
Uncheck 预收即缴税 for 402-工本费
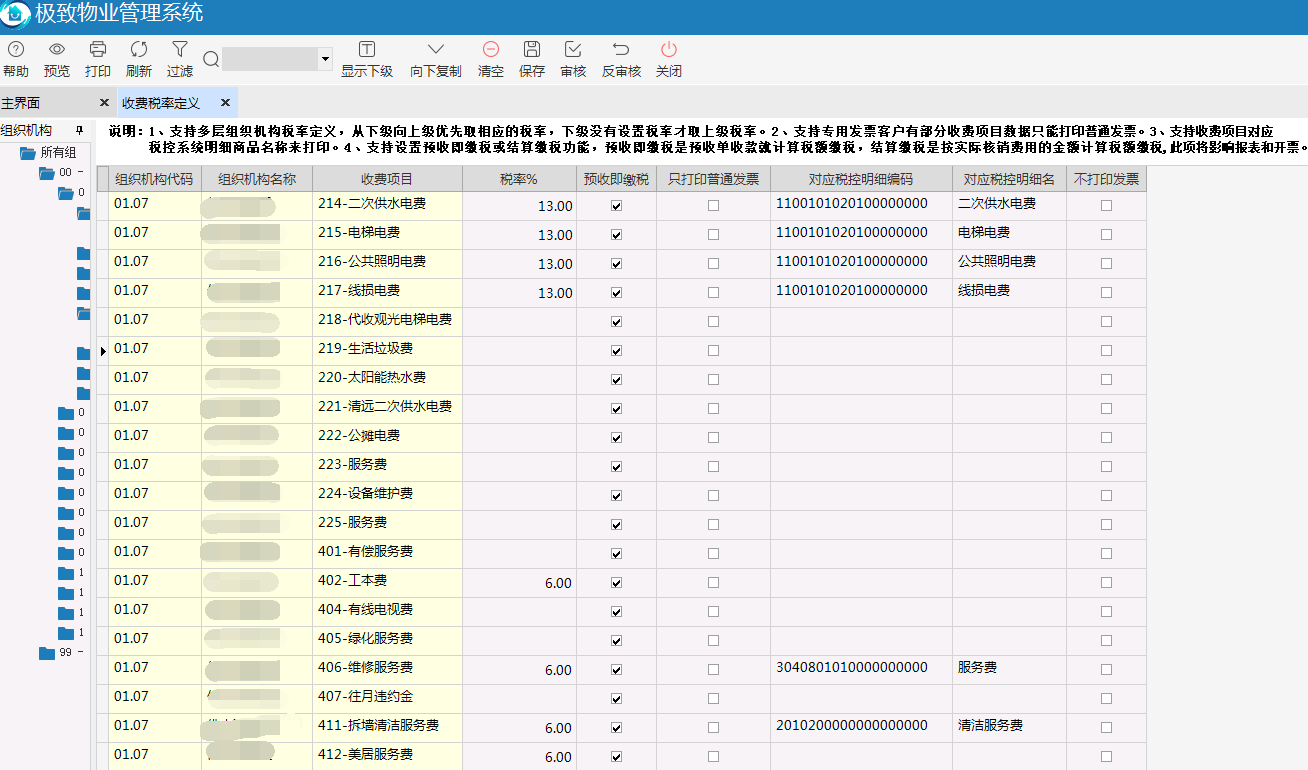(616, 583)
